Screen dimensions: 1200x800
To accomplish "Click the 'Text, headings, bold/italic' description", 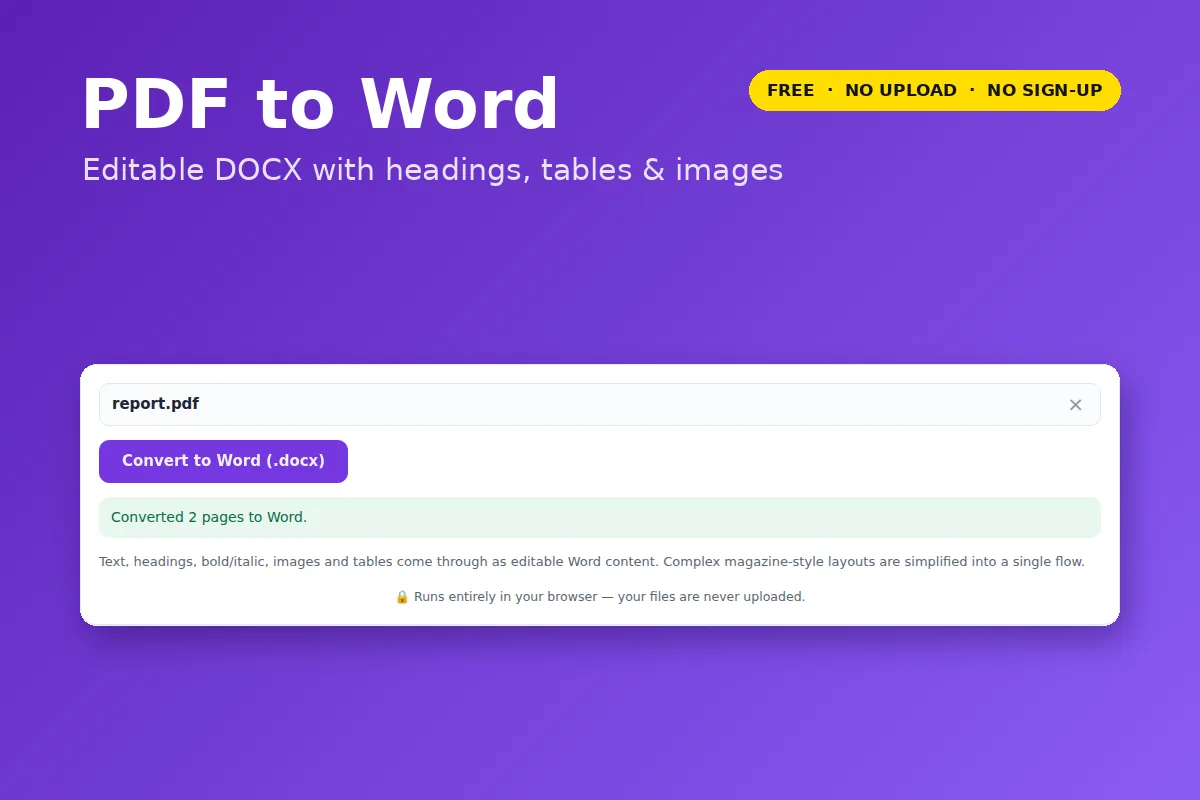I will tap(592, 562).
